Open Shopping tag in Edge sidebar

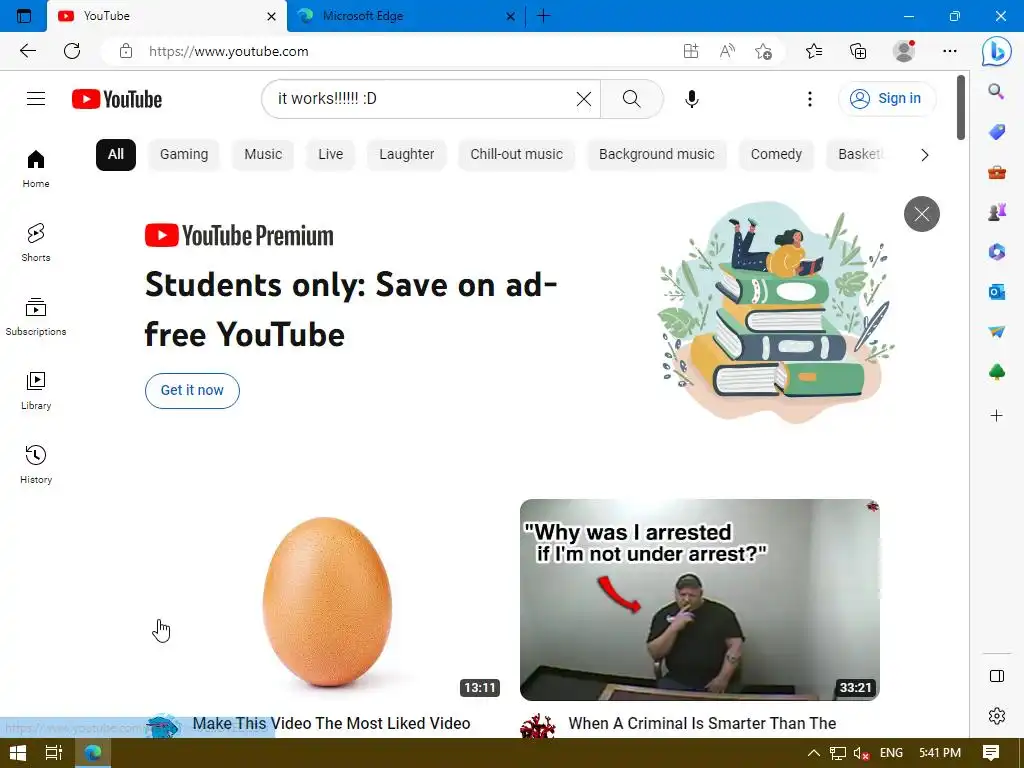(x=996, y=132)
